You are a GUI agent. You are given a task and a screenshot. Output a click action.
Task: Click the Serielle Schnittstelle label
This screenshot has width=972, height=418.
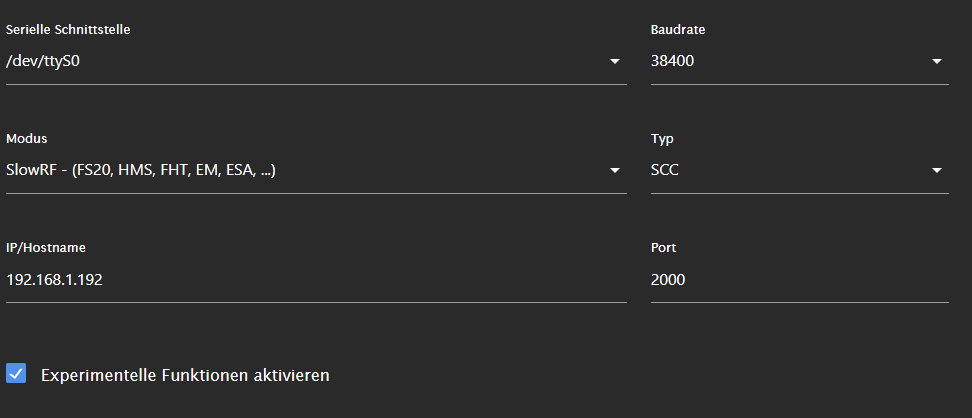tap(68, 29)
